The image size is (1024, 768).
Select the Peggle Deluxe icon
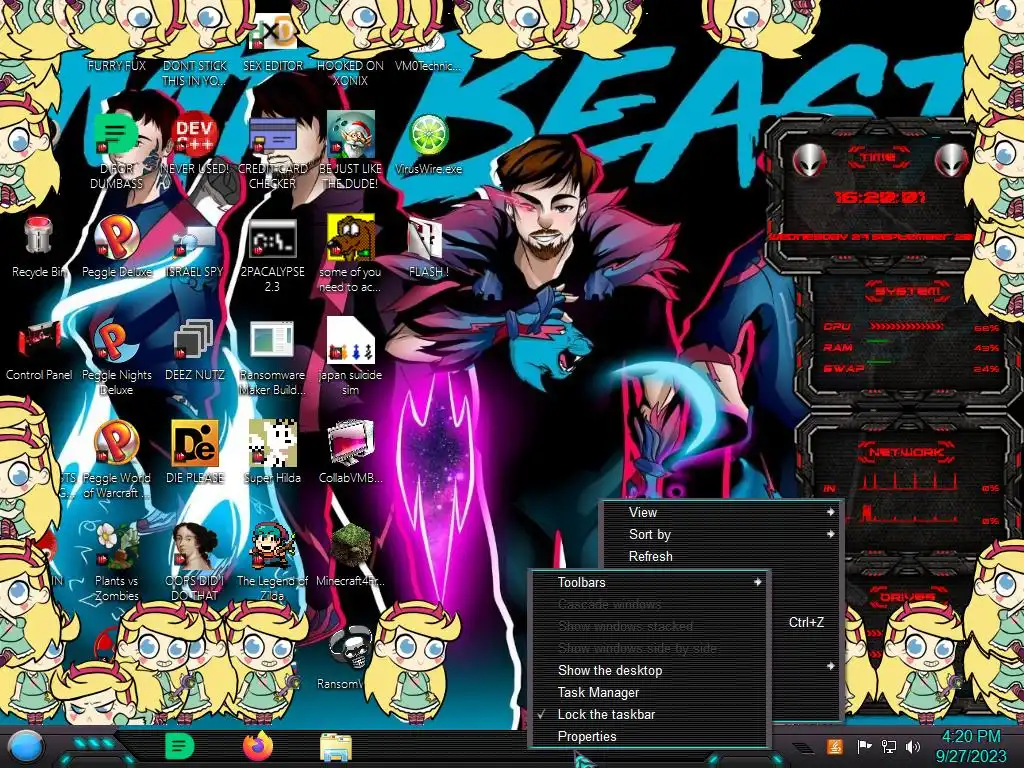pyautogui.click(x=116, y=238)
